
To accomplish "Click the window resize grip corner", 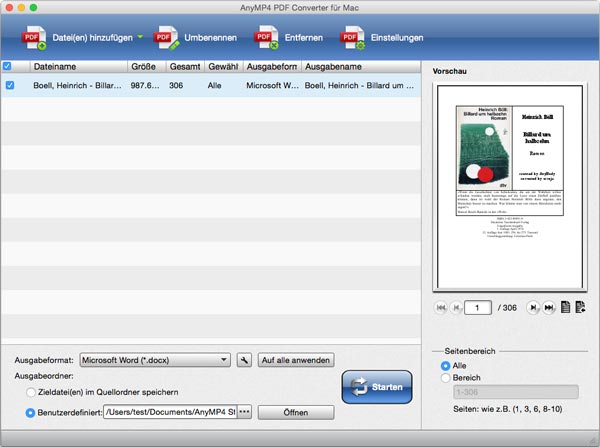I will pos(593,440).
